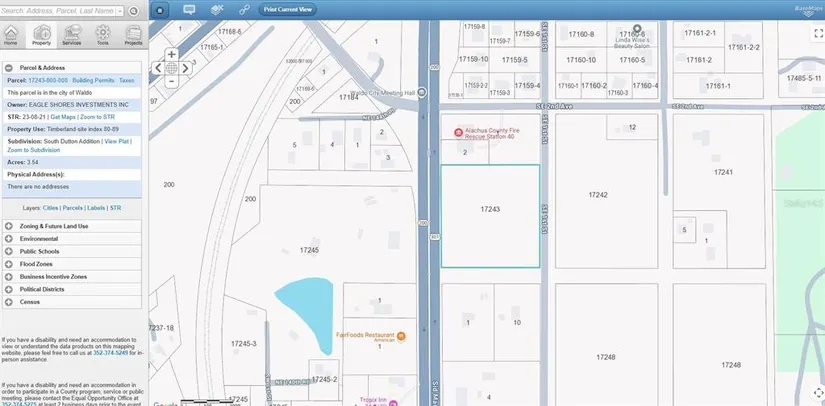Expand the Zoning & Future Land Use section
Image resolution: width=825 pixels, height=406 pixels.
[x=9, y=226]
